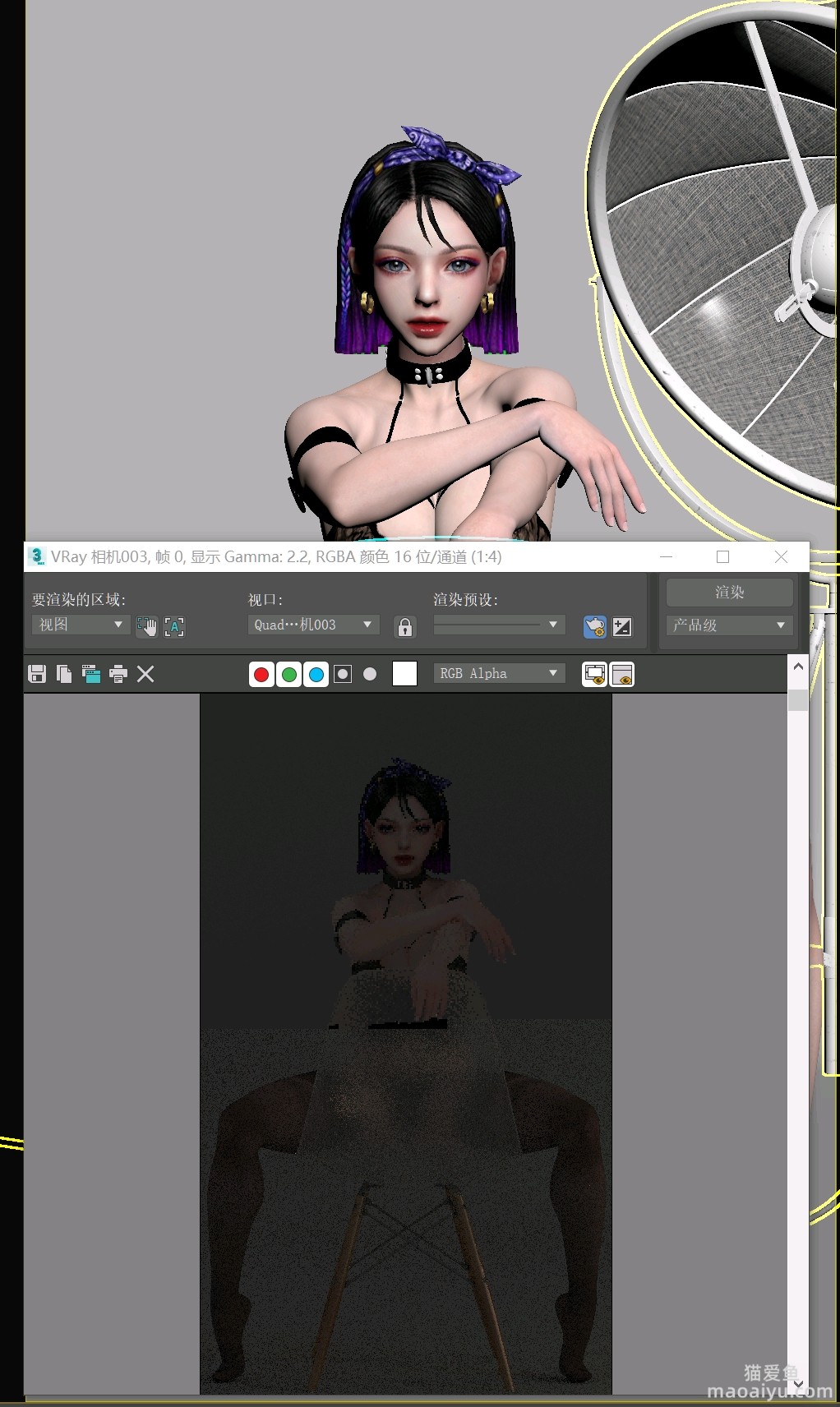Image resolution: width=840 pixels, height=1407 pixels.
Task: Click the edit region hand icon
Action: pyautogui.click(x=146, y=626)
